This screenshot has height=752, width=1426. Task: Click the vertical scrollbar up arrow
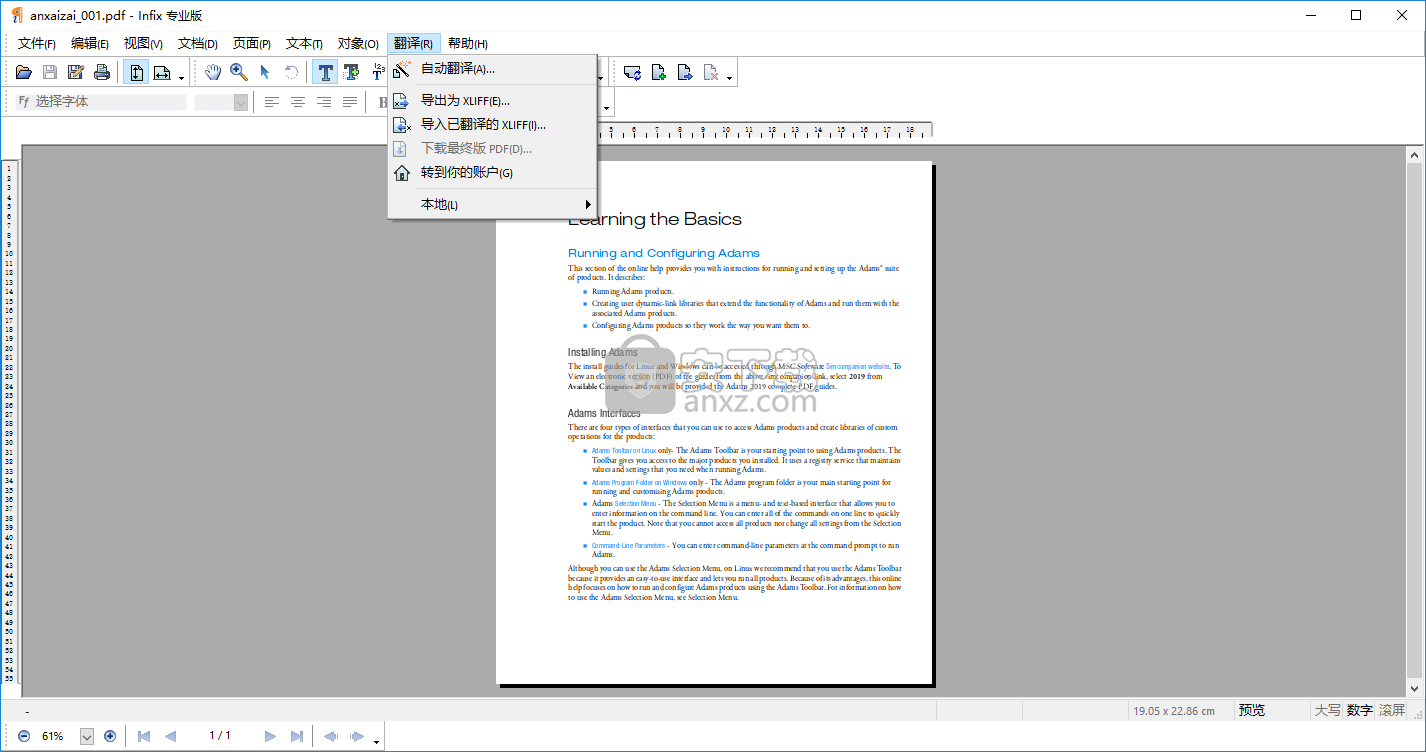[1414, 154]
